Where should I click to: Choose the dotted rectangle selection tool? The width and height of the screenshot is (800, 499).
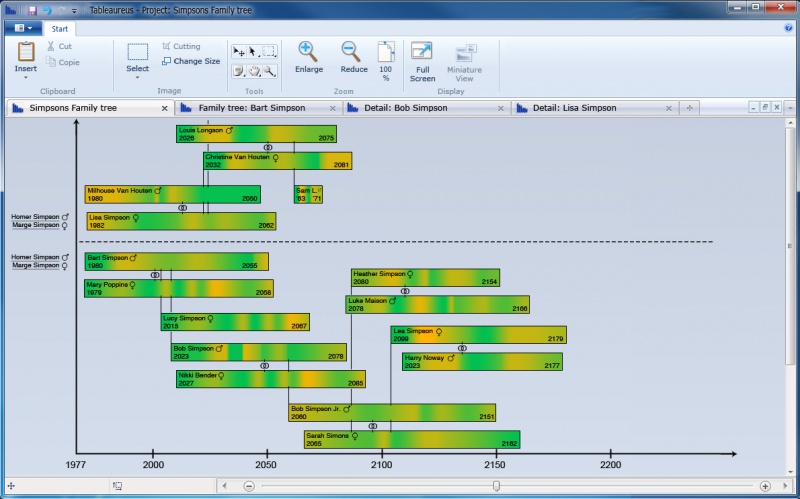[x=269, y=50]
